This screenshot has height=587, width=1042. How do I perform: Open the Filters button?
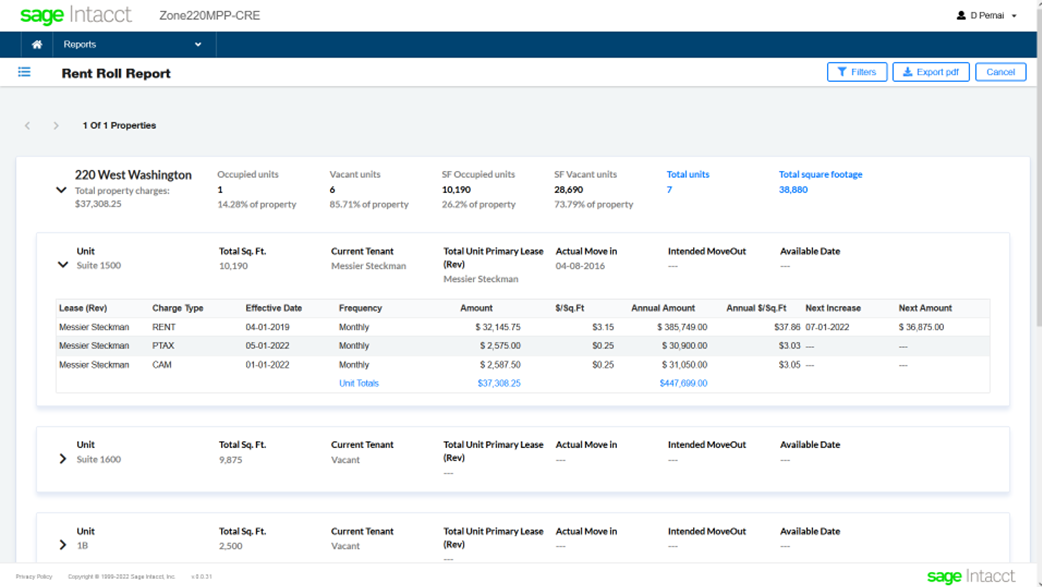(857, 72)
